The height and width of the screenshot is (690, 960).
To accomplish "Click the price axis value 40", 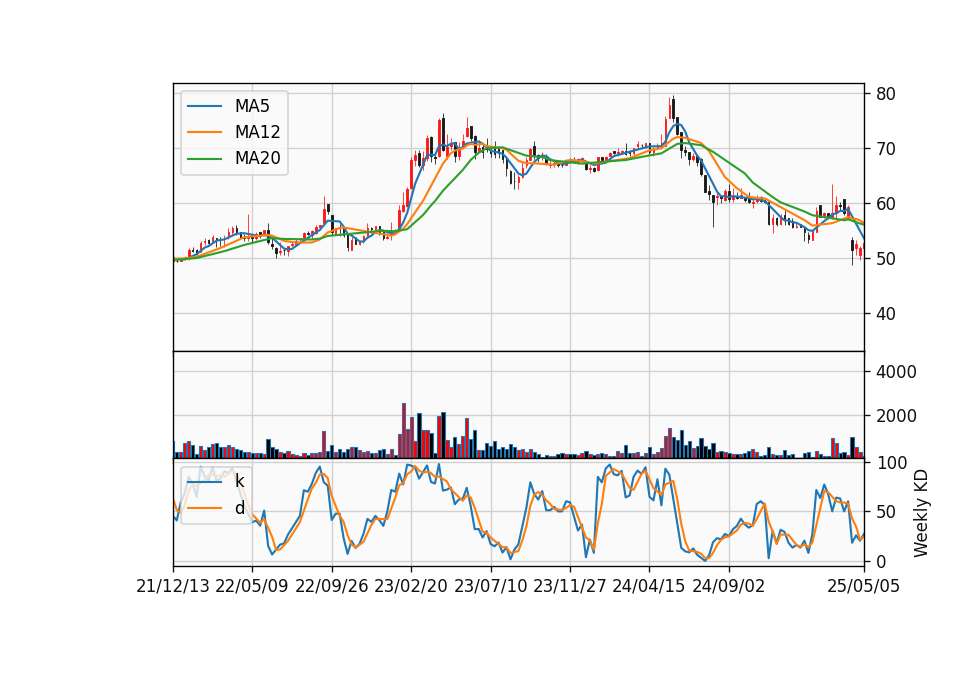I will pos(886,314).
